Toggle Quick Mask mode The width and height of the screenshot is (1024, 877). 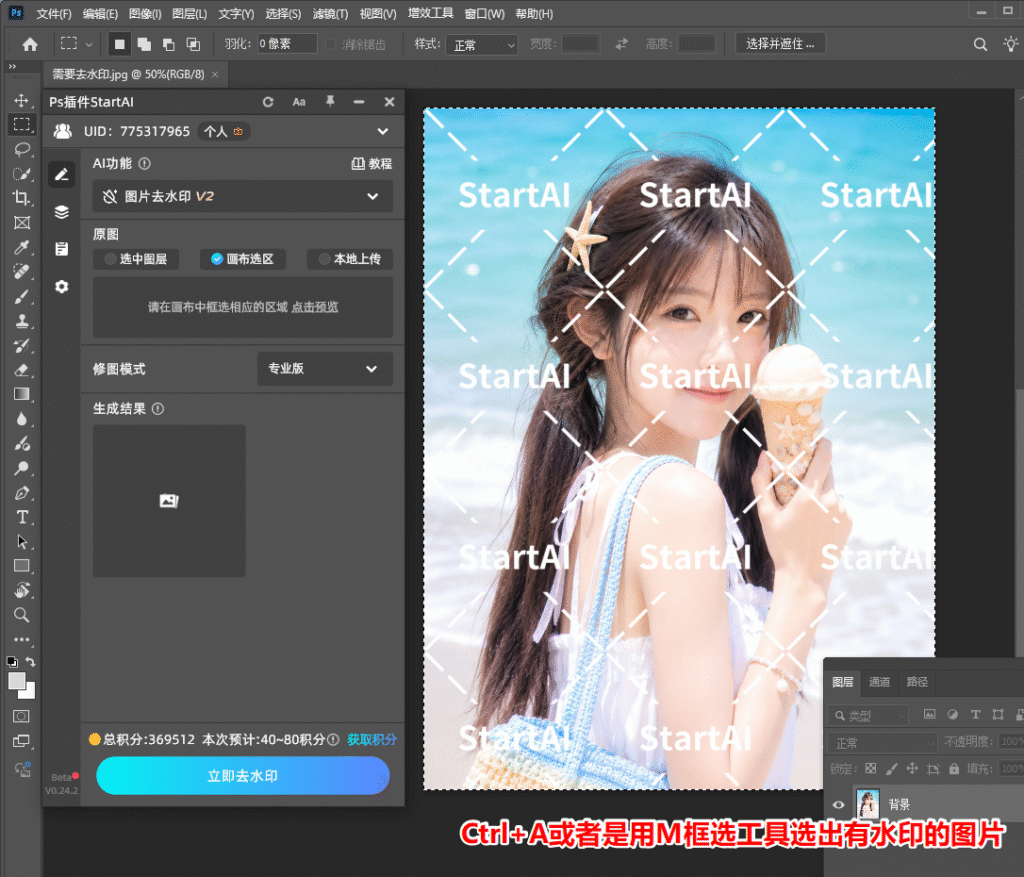tap(22, 716)
